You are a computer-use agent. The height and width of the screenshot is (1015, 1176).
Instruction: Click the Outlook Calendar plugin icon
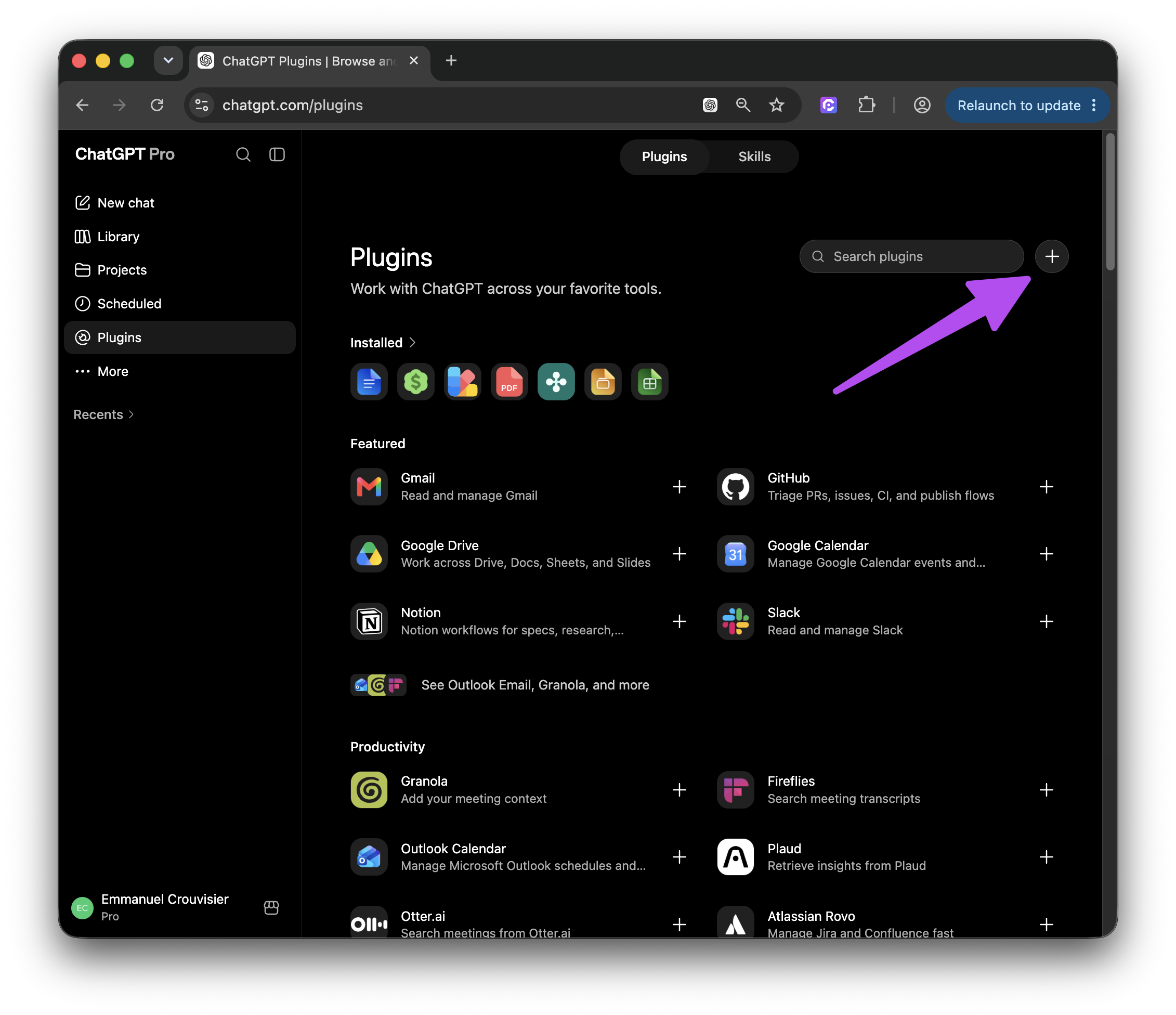coord(369,856)
